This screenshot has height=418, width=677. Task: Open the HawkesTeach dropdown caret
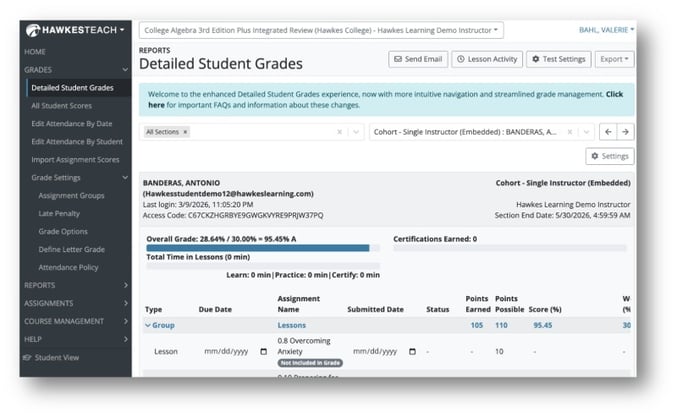click(x=122, y=30)
